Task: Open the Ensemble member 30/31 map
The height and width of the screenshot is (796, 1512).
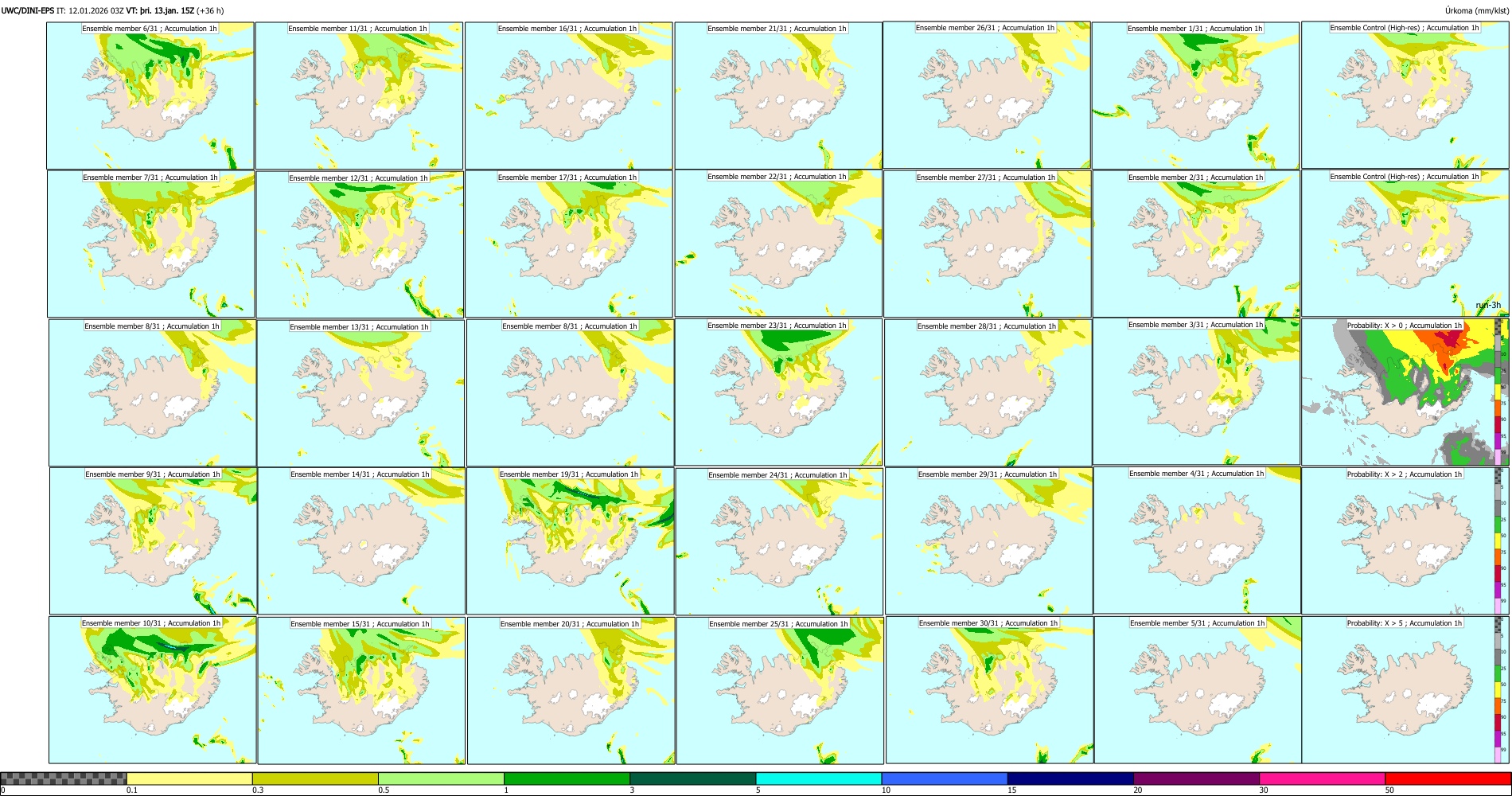Action: tap(989, 690)
